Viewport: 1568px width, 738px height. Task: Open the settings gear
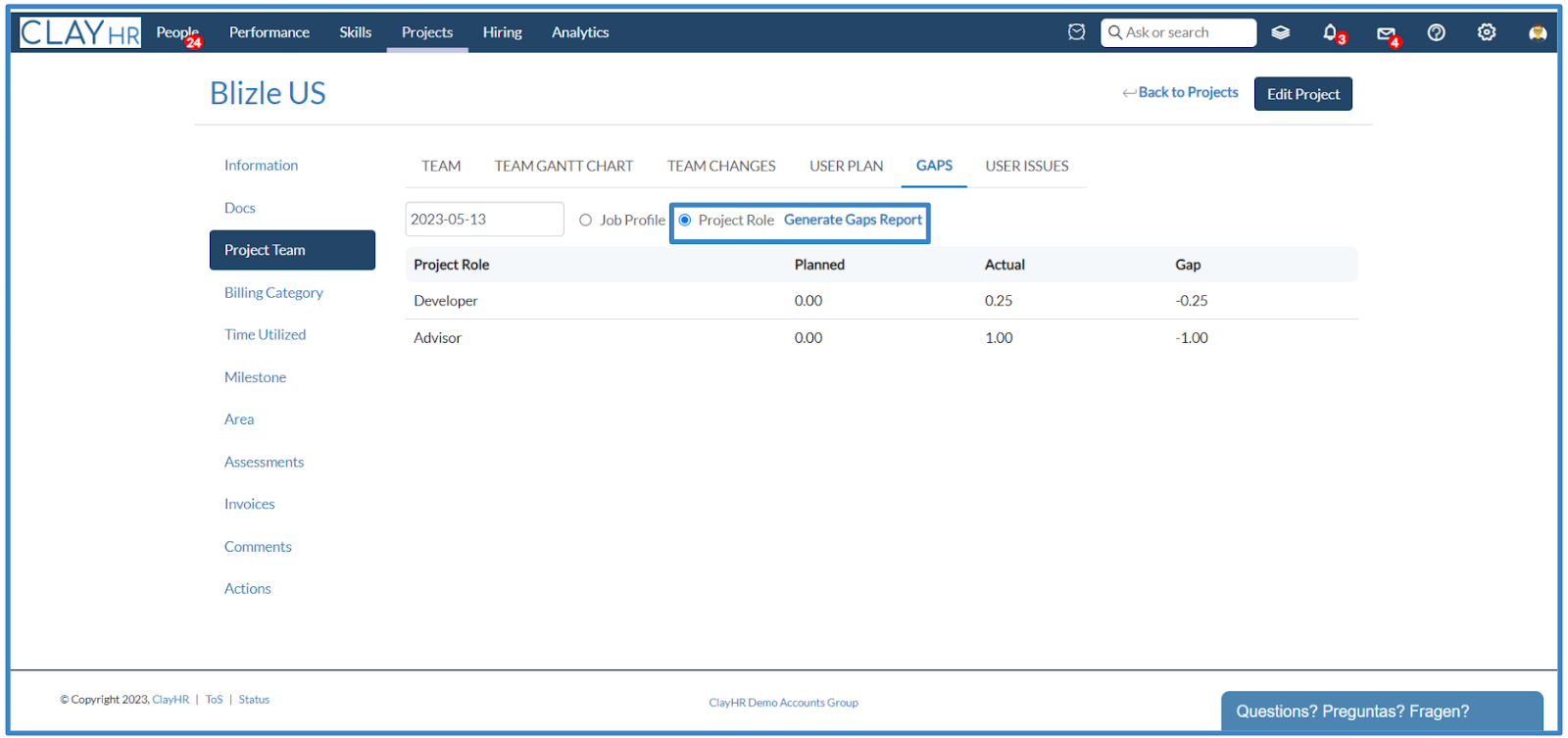(x=1487, y=32)
